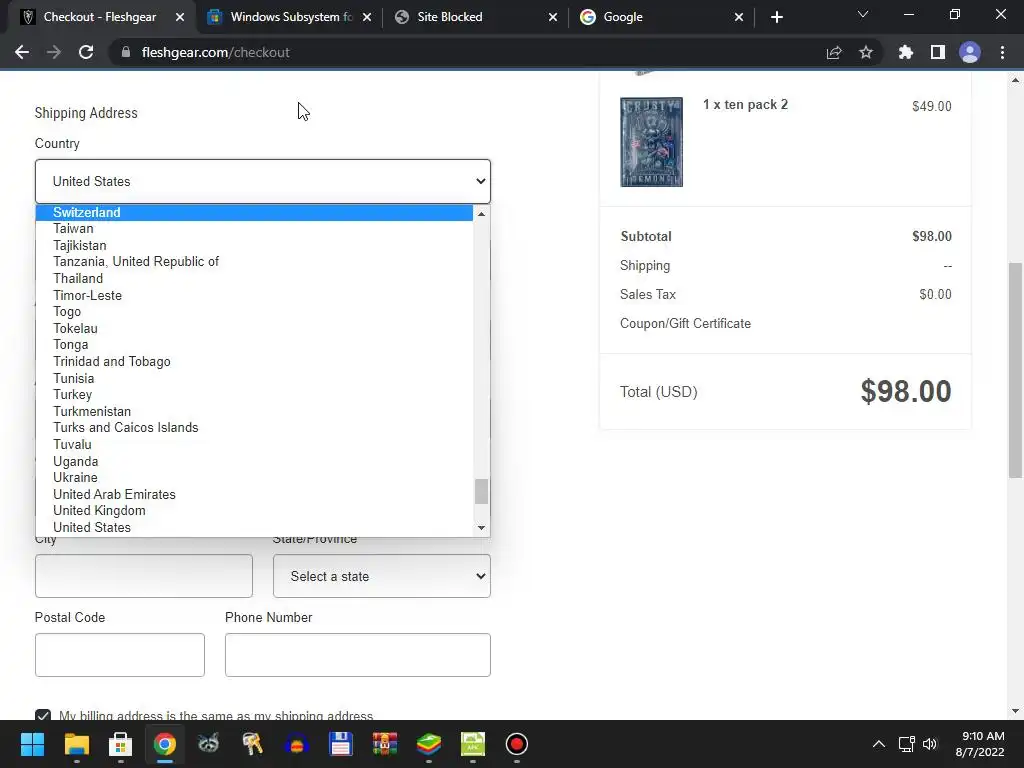The image size is (1024, 768).
Task: Close the Site Blocked tab
Action: pos(552,17)
